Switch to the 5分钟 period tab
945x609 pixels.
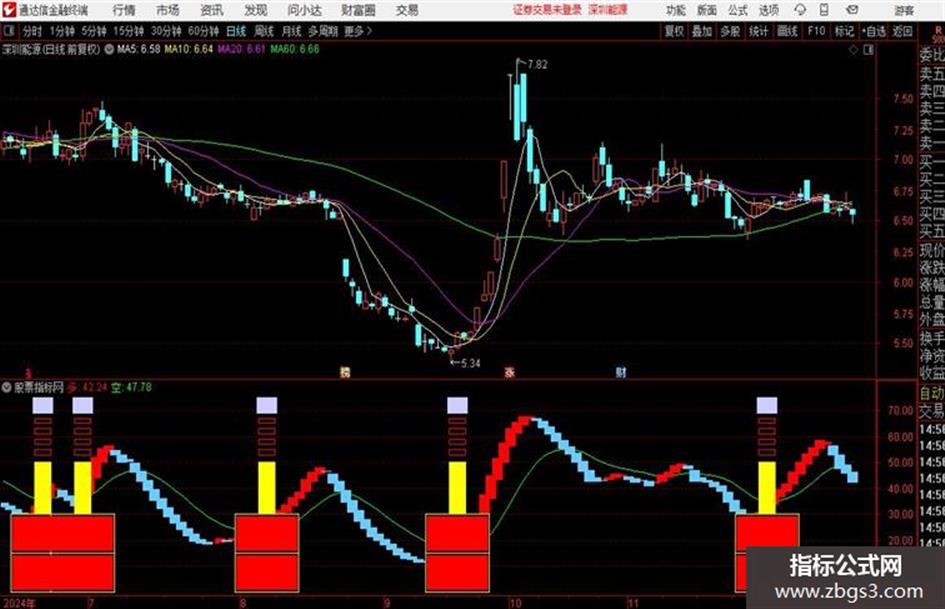click(x=94, y=31)
